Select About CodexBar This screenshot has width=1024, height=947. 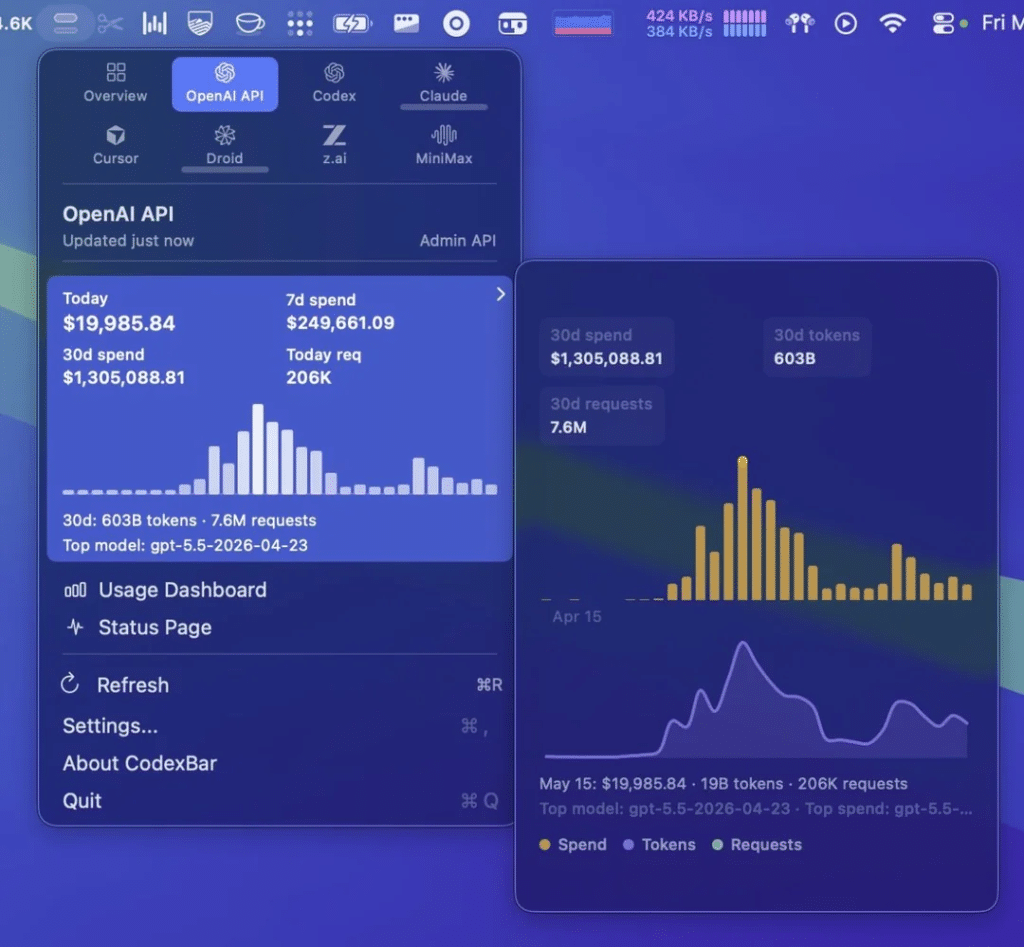point(280,763)
